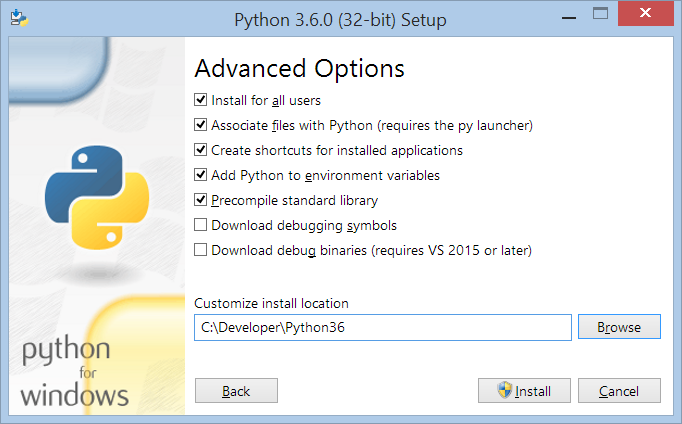Toggle Associate files with Python checkbox
The width and height of the screenshot is (682, 424).
coord(201,125)
